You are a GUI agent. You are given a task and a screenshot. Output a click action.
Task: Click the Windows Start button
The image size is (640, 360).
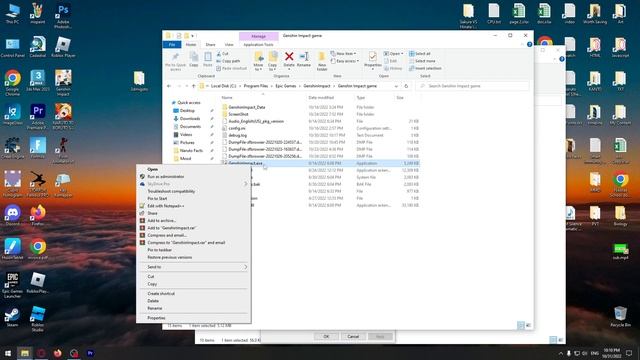coord(8,353)
